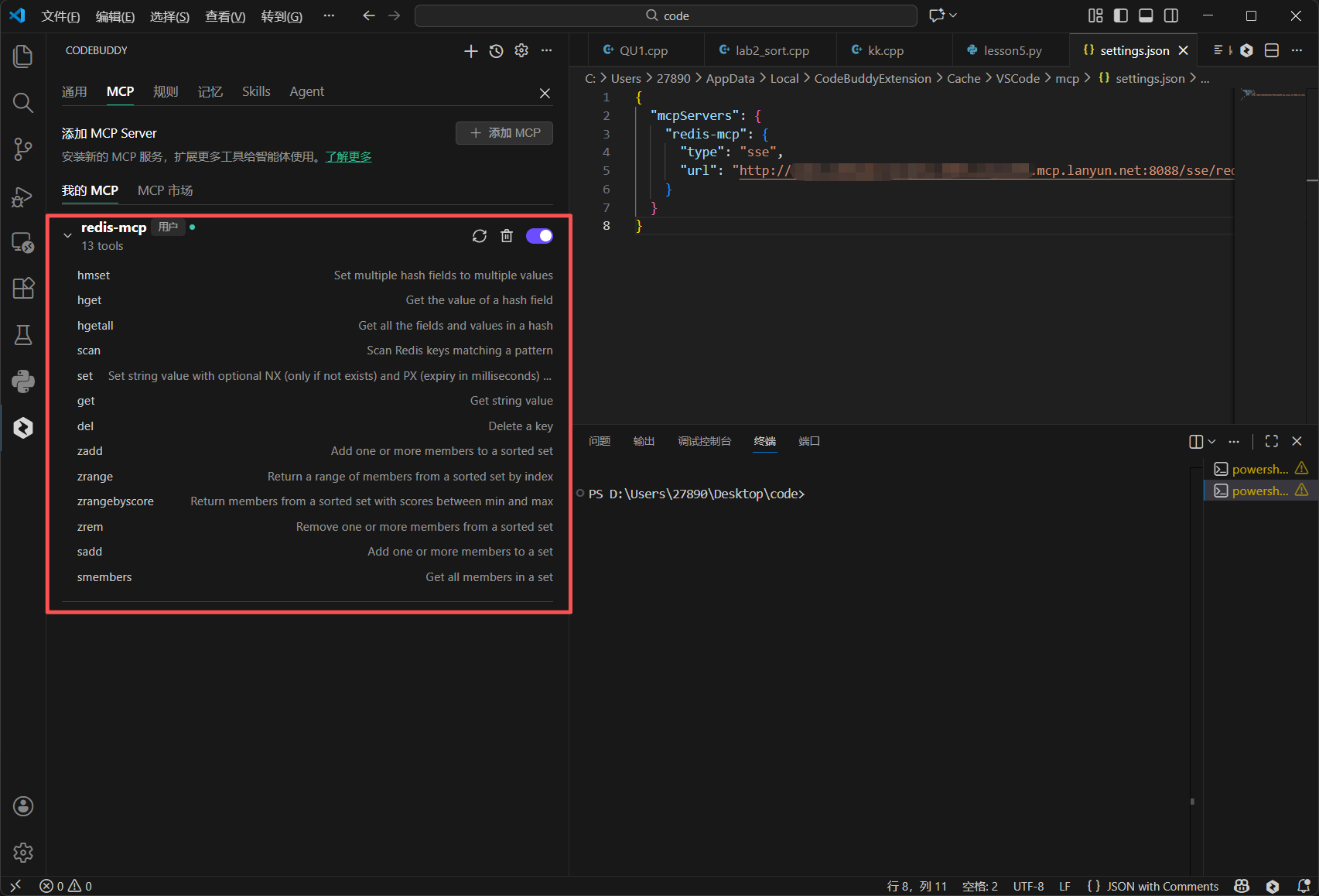Open remote window indicator in status bar
Viewport: 1319px width, 896px height.
point(15,886)
